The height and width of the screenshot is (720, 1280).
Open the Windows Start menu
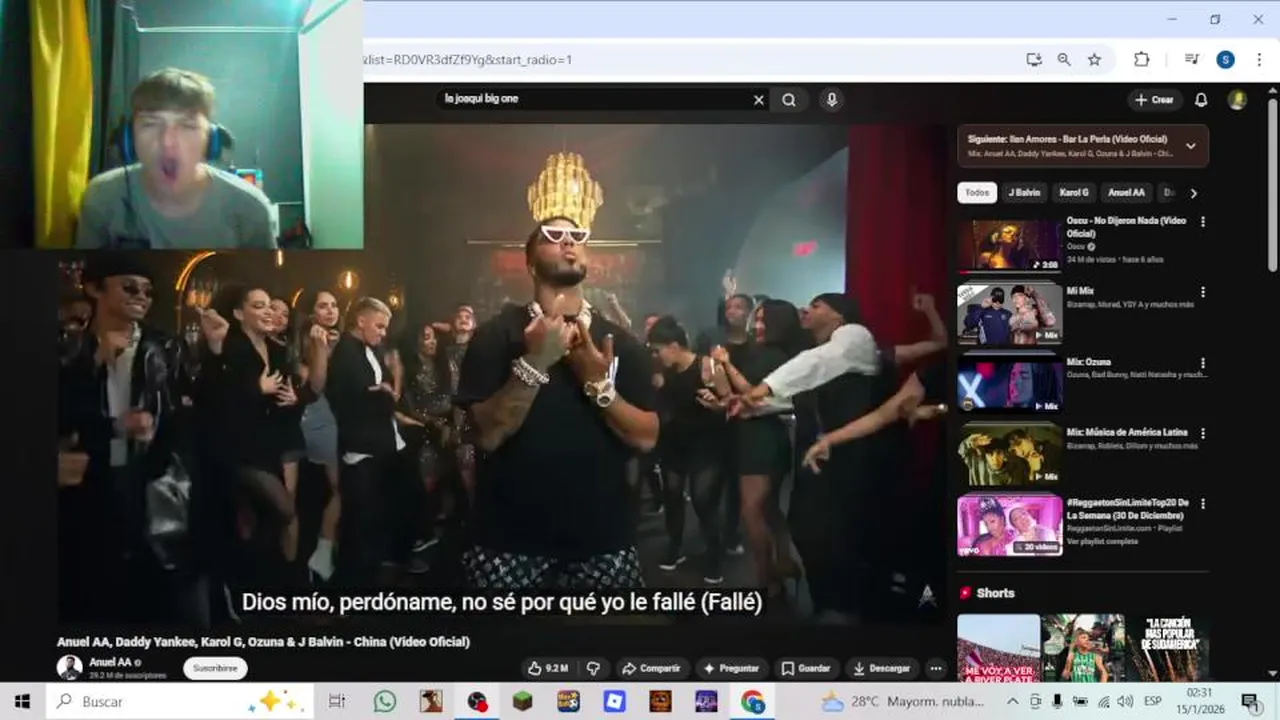pos(22,702)
